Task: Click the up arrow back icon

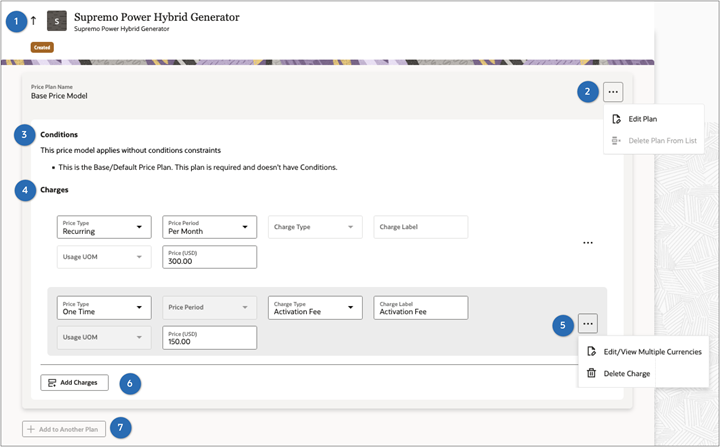Action: coord(33,21)
